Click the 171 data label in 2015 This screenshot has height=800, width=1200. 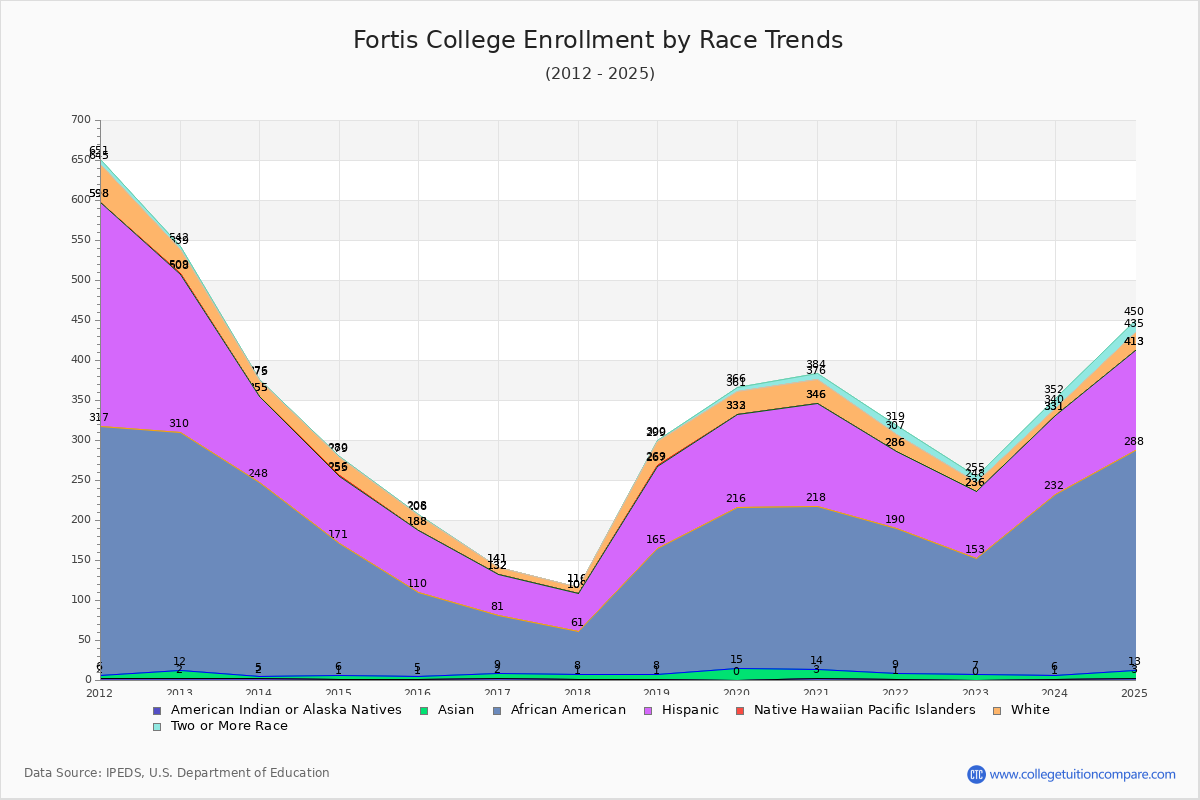[x=338, y=535]
